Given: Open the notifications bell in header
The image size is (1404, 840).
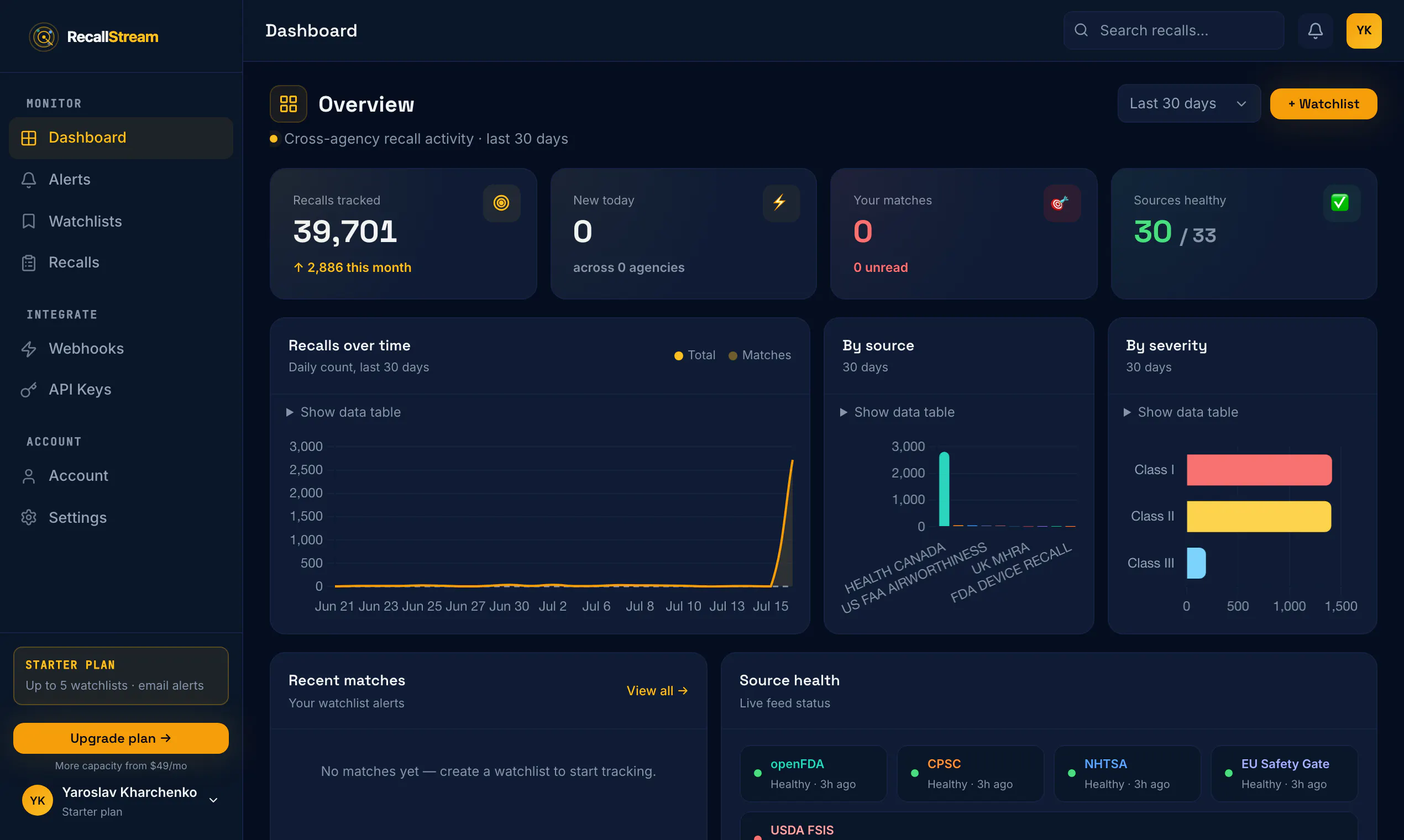Looking at the screenshot, I should click(x=1315, y=30).
